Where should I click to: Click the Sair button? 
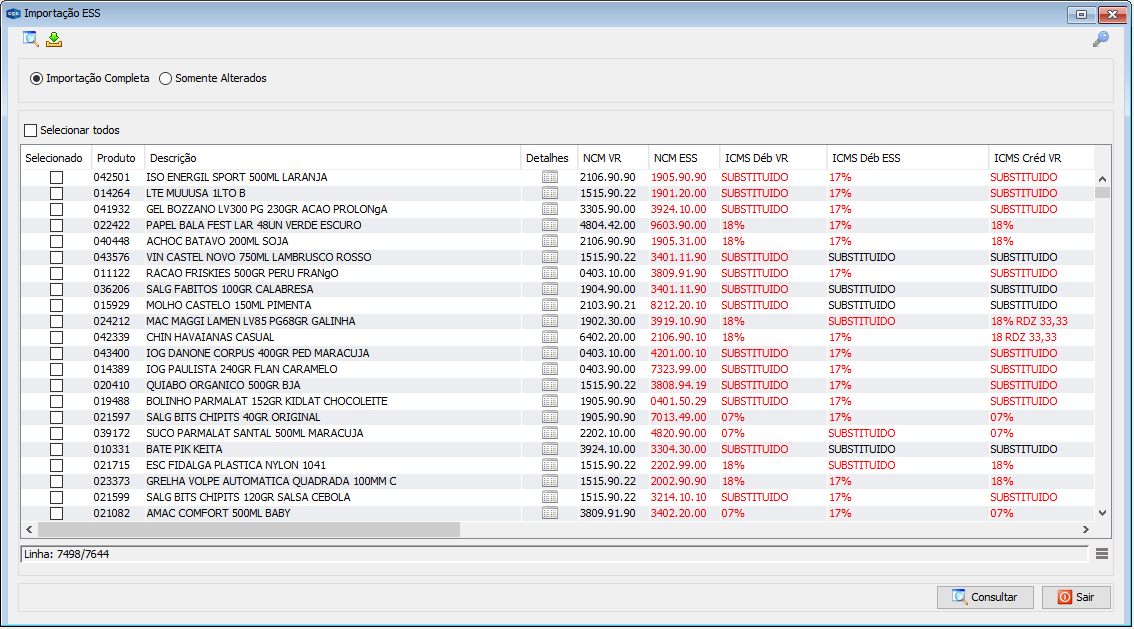[1076, 597]
